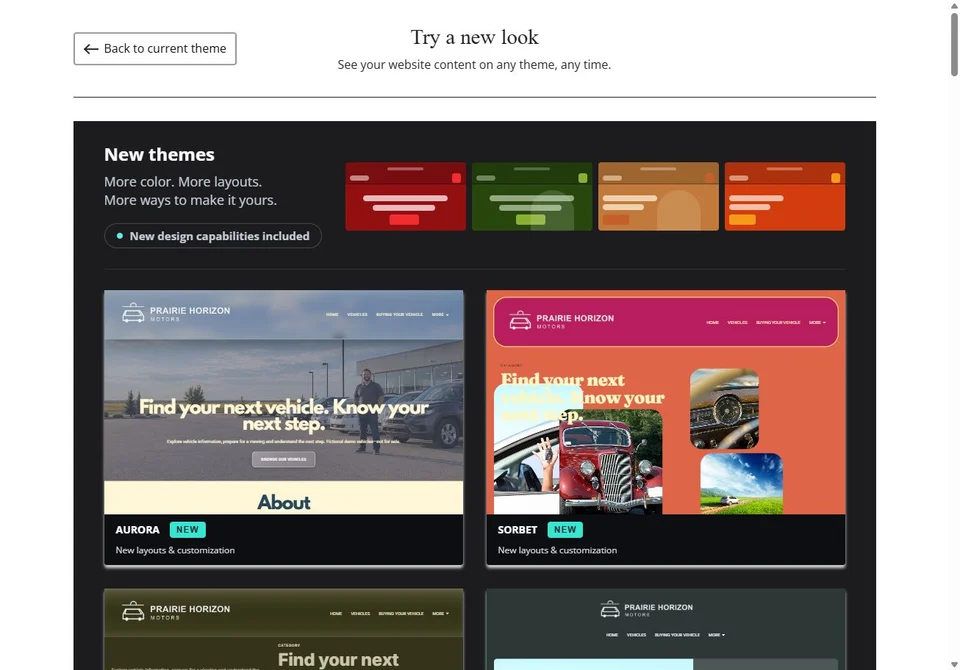The height and width of the screenshot is (670, 960).
Task: Select the green color theme swatch
Action: (532, 197)
